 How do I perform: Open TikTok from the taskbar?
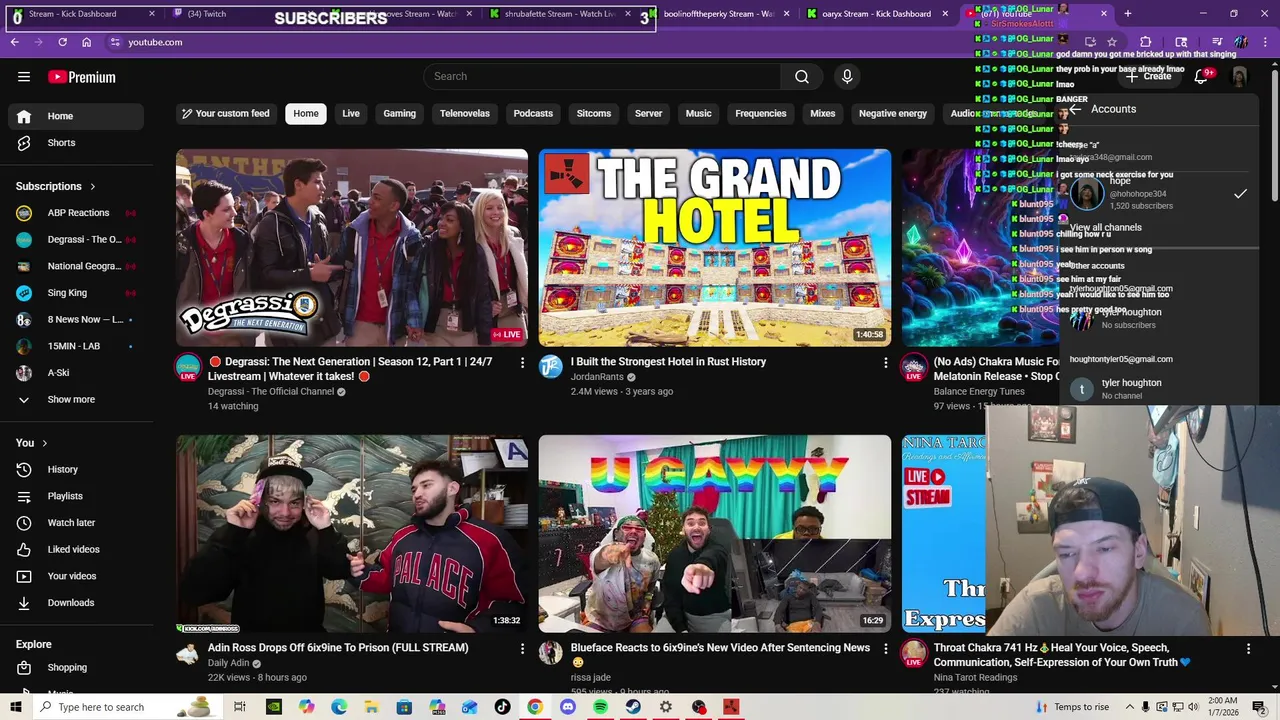(x=502, y=707)
